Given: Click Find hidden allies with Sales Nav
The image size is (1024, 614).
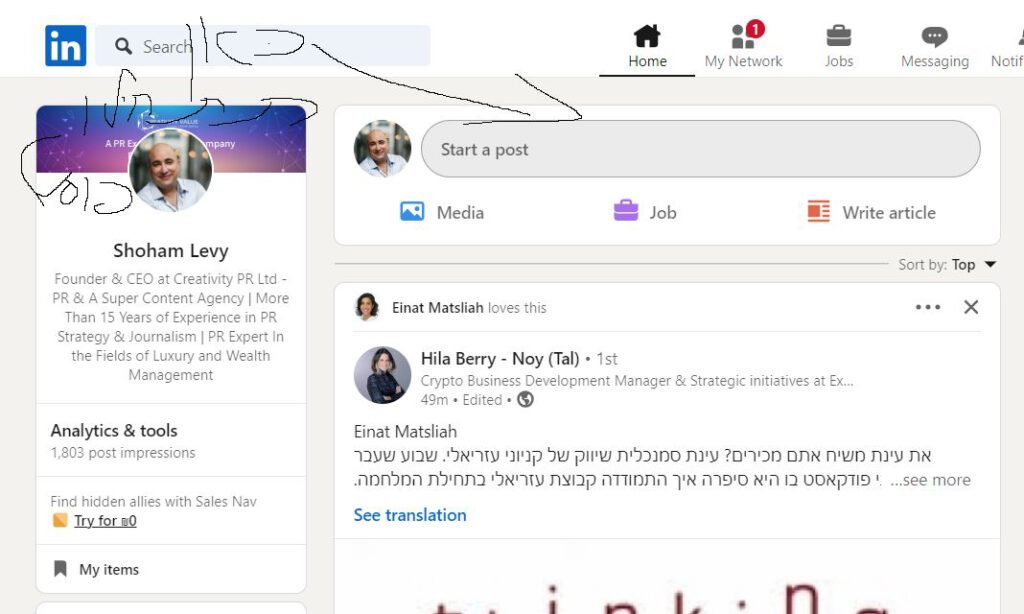Looking at the screenshot, I should pyautogui.click(x=153, y=501).
